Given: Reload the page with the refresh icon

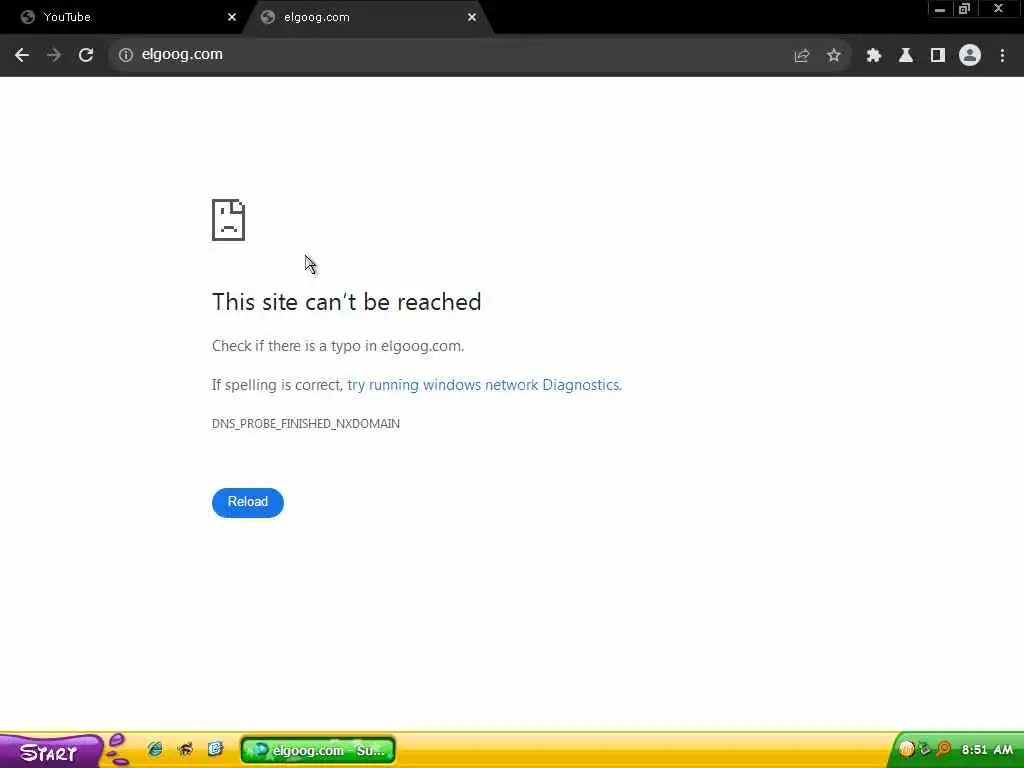Looking at the screenshot, I should click(x=86, y=55).
